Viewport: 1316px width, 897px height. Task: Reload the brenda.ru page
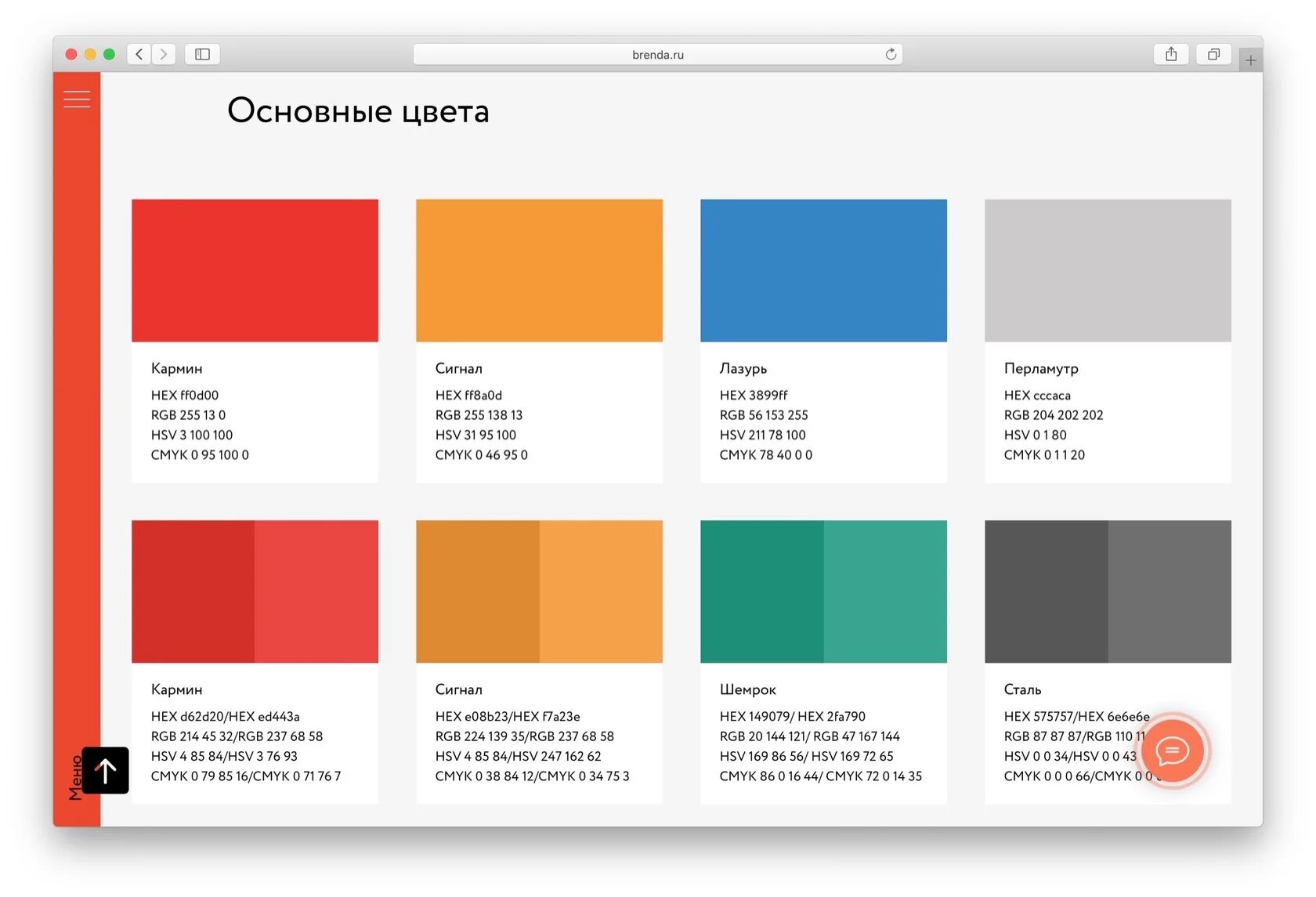coord(891,54)
